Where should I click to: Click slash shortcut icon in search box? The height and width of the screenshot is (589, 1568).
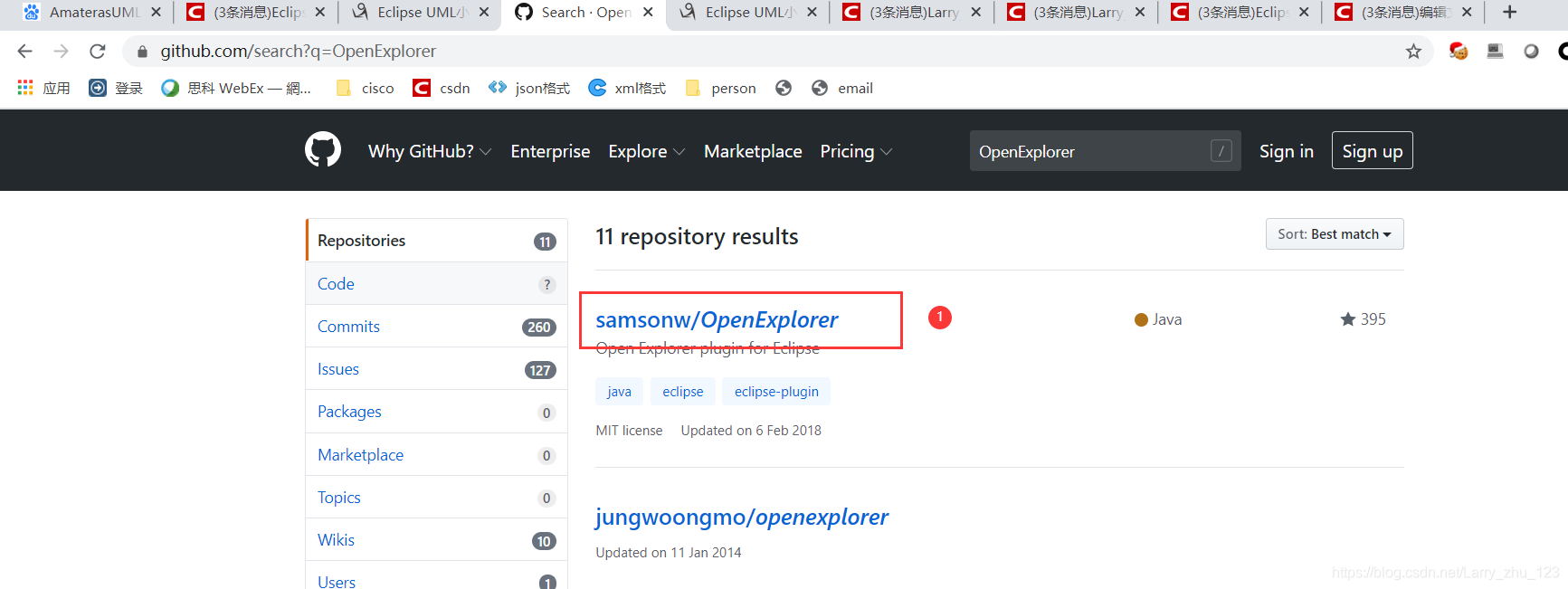(x=1221, y=151)
